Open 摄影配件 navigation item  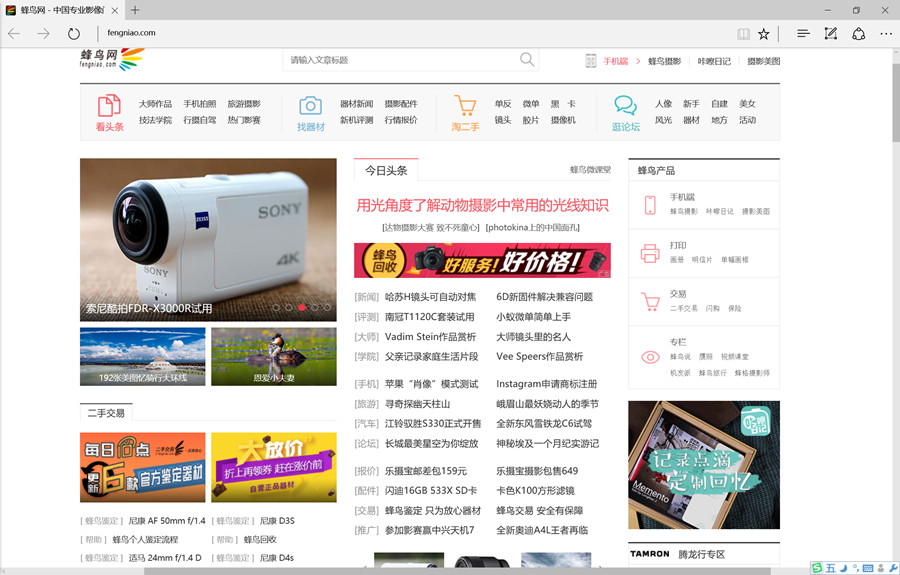point(401,104)
